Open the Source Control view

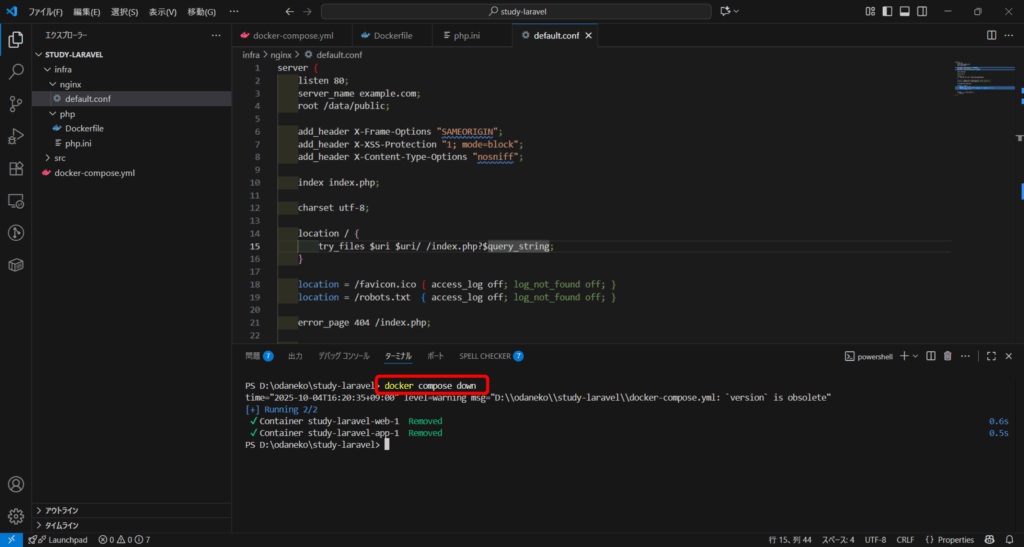click(x=16, y=104)
